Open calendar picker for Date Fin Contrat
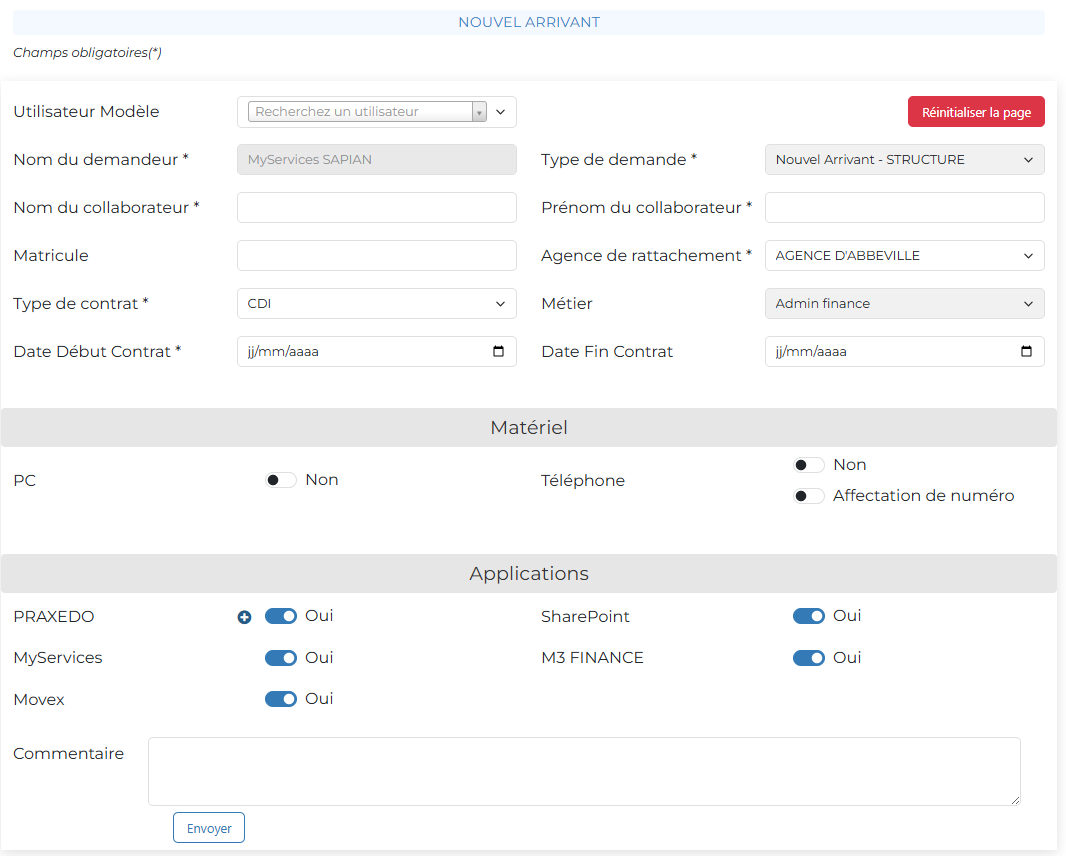 pyautogui.click(x=1027, y=352)
